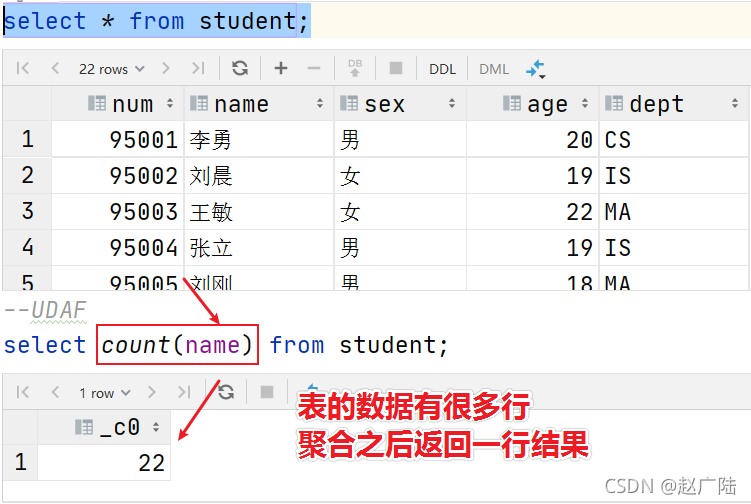Click cell 95002 in num column
This screenshot has height=504, width=751.
pyautogui.click(x=118, y=175)
